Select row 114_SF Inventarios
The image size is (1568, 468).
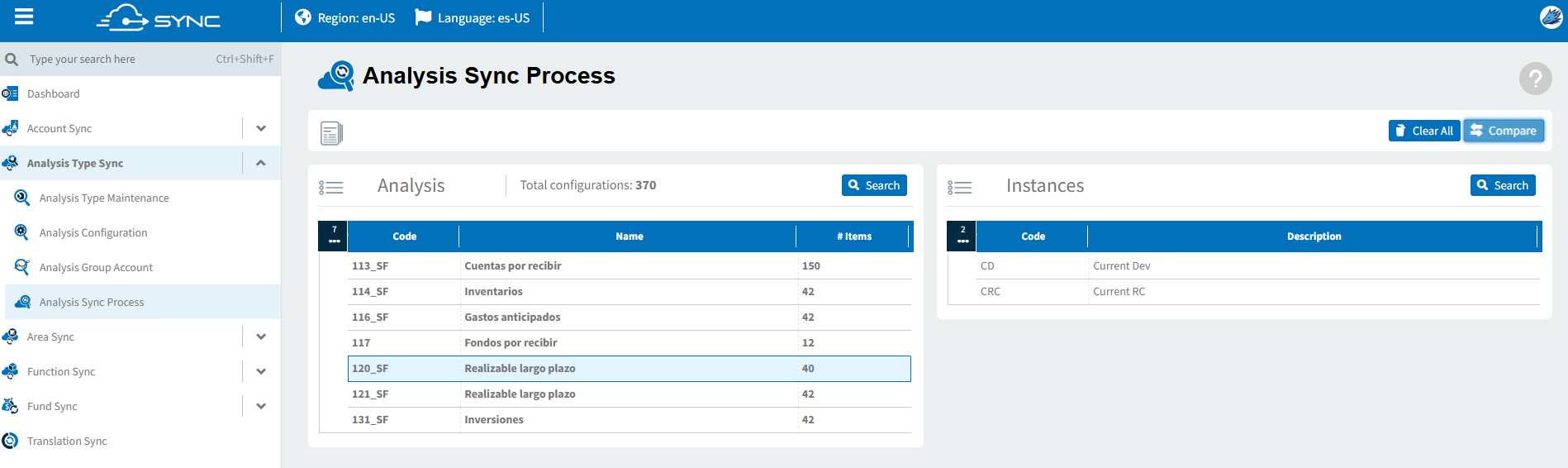(x=630, y=291)
